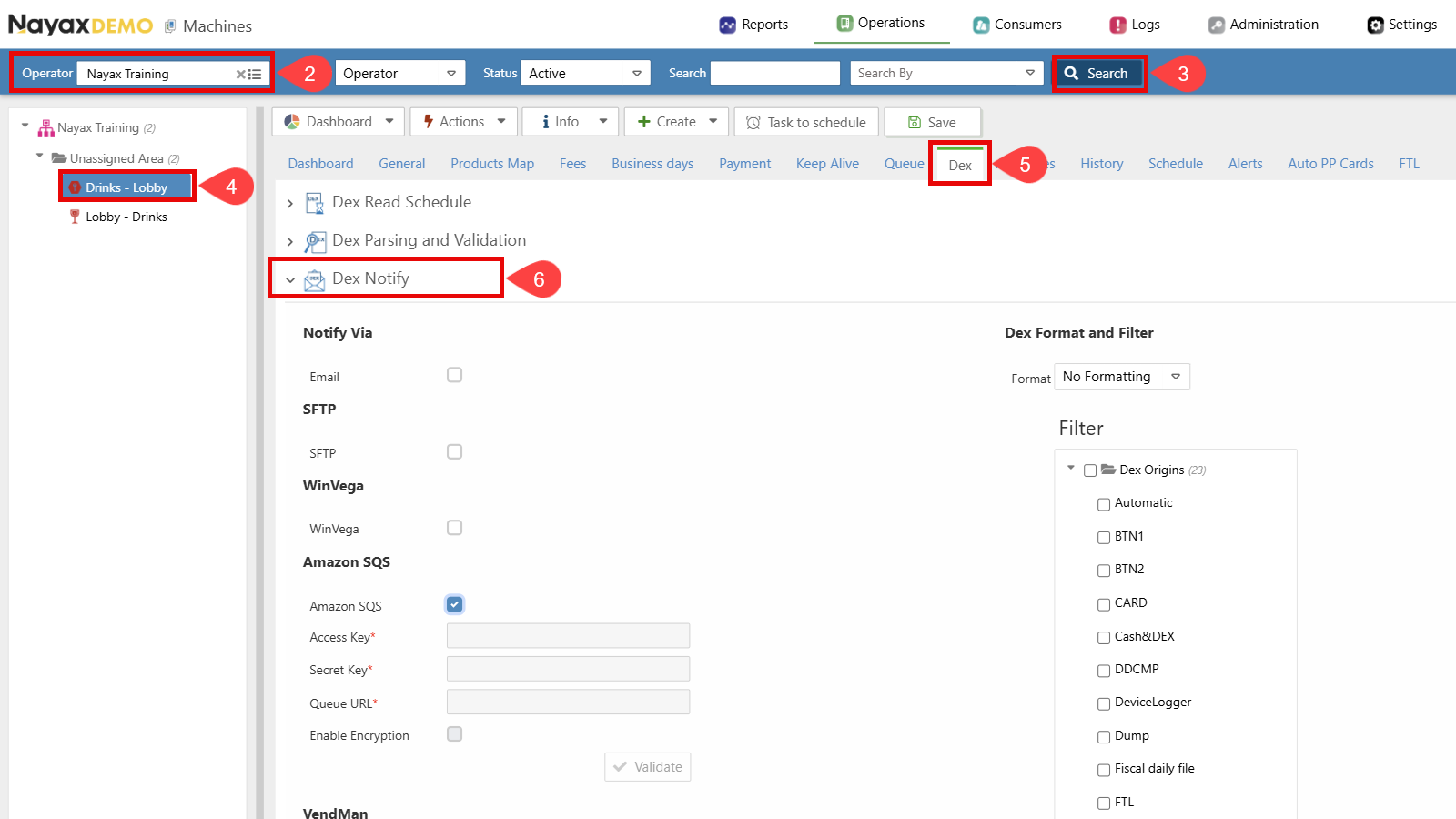Open the Business days tab

(652, 164)
